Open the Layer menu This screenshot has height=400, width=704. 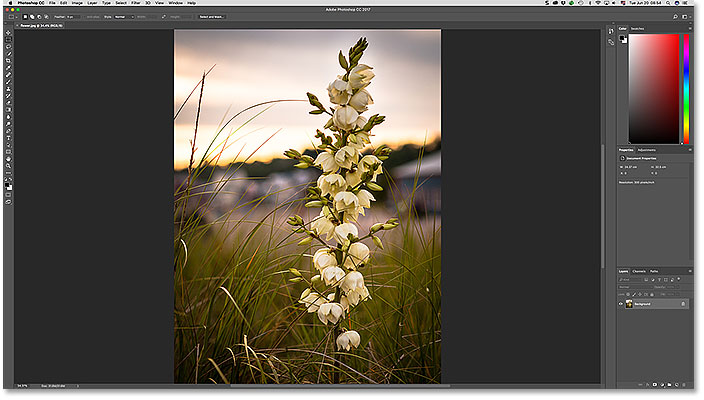tap(92, 3)
